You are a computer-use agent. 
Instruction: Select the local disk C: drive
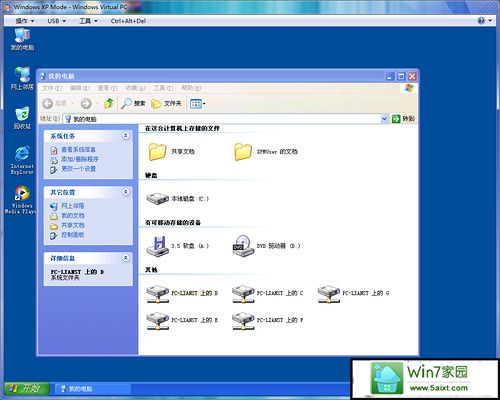pyautogui.click(x=177, y=199)
